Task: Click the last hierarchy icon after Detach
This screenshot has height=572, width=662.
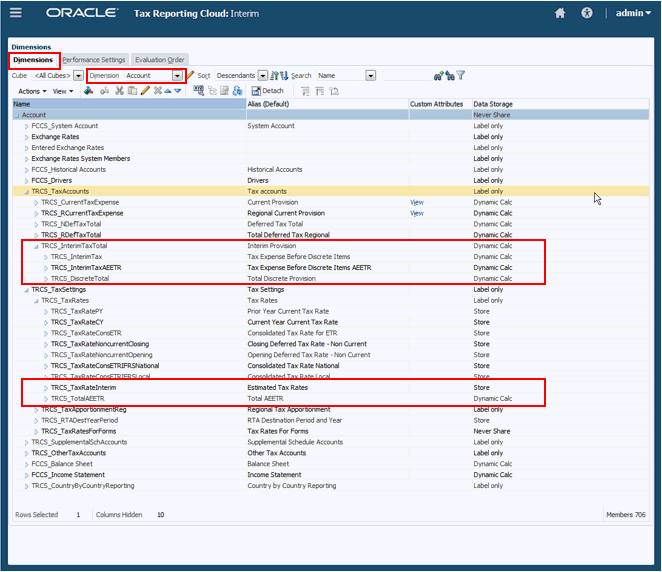Action: click(334, 91)
